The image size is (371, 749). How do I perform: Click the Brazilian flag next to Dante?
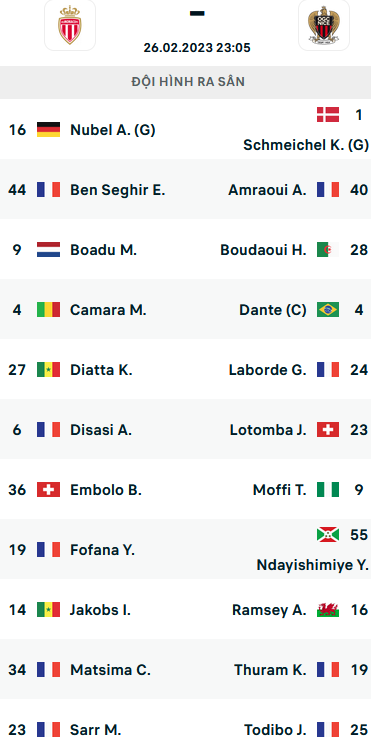(x=328, y=310)
